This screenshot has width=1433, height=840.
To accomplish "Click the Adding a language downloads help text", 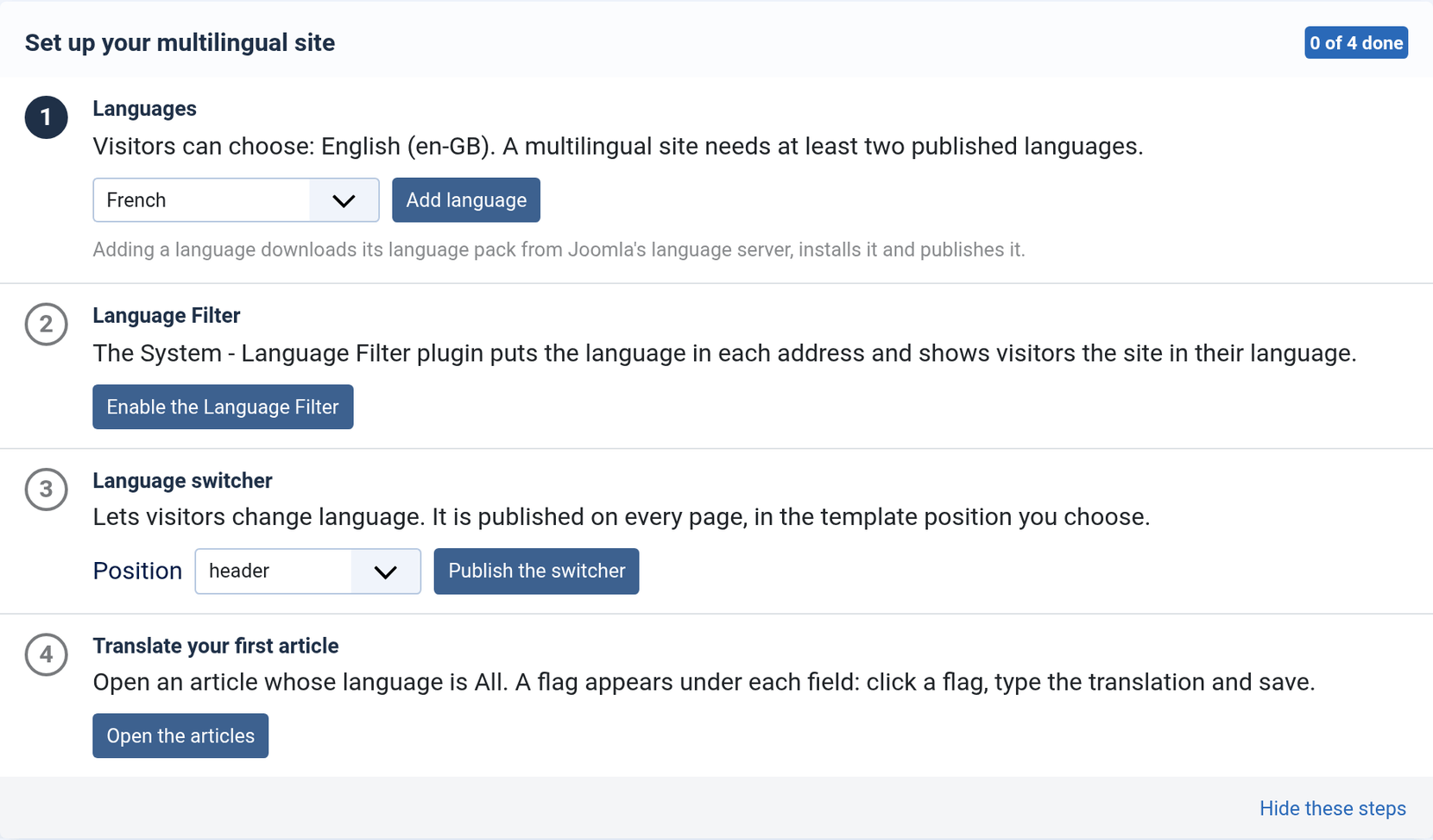I will tap(559, 250).
